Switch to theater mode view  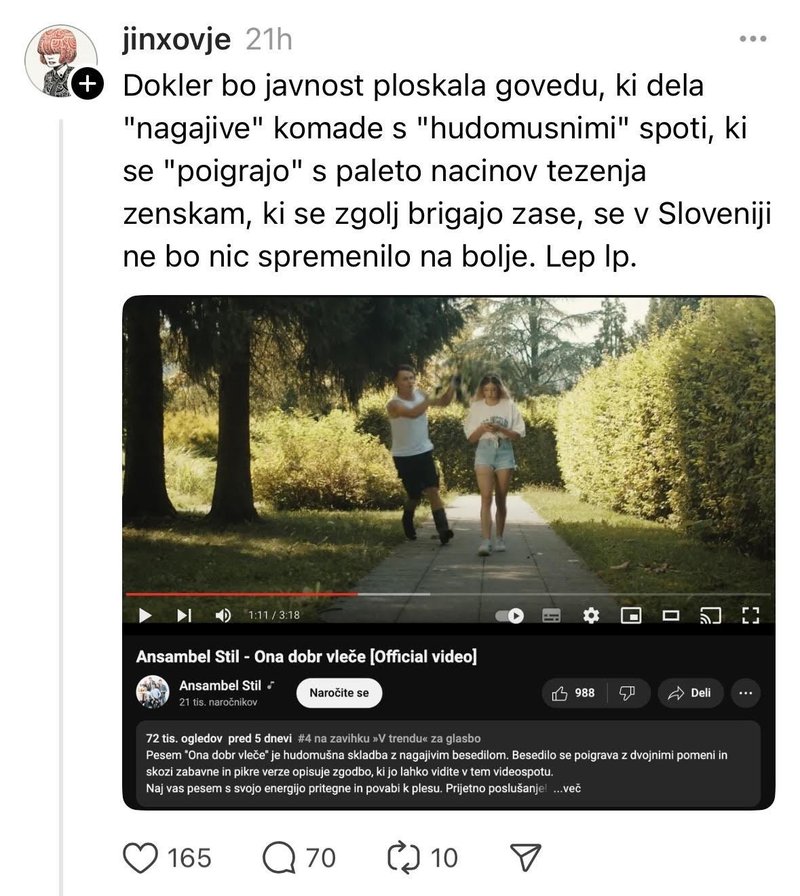click(671, 615)
